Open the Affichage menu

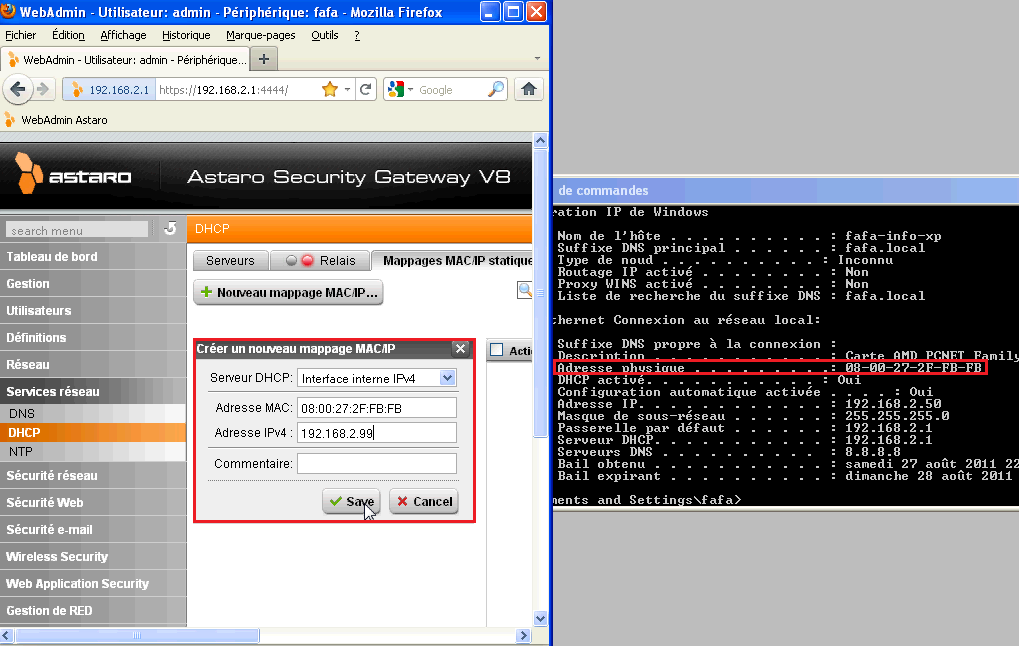(123, 35)
